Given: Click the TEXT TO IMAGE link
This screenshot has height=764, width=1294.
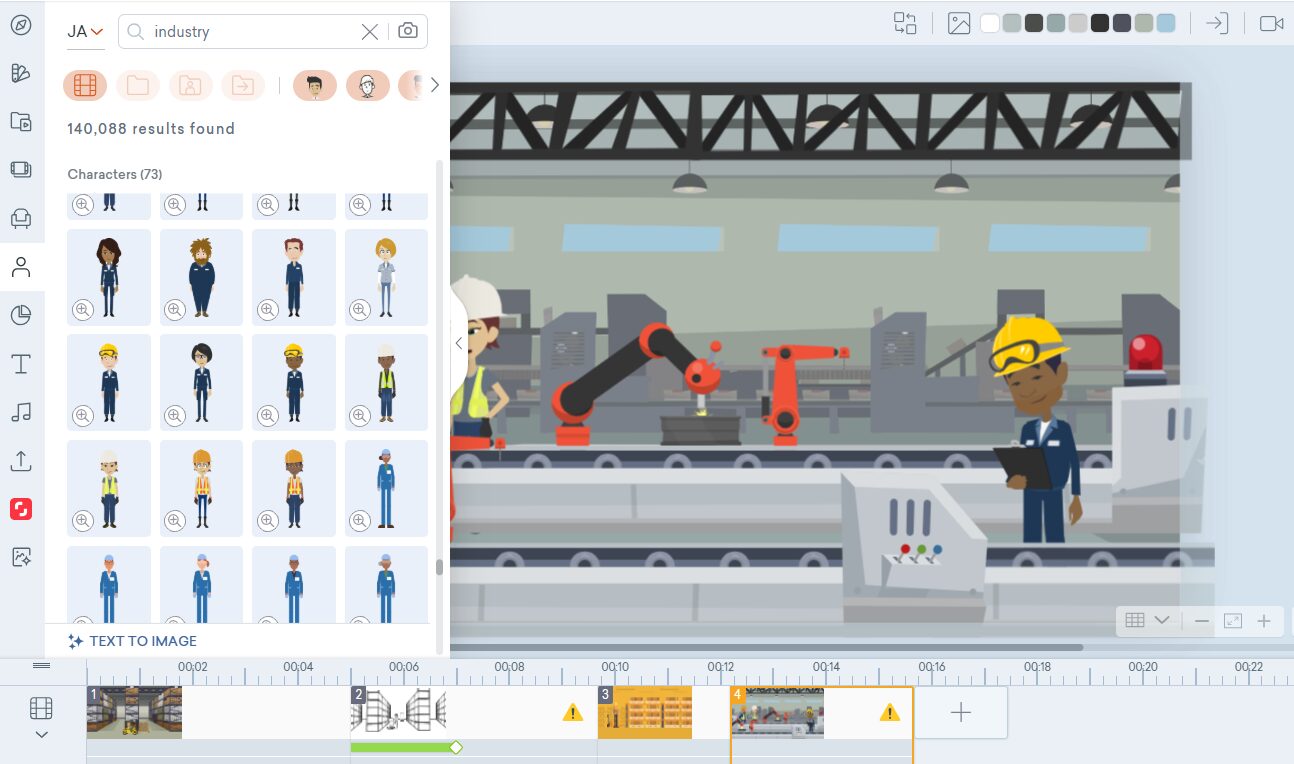Looking at the screenshot, I should (x=132, y=641).
